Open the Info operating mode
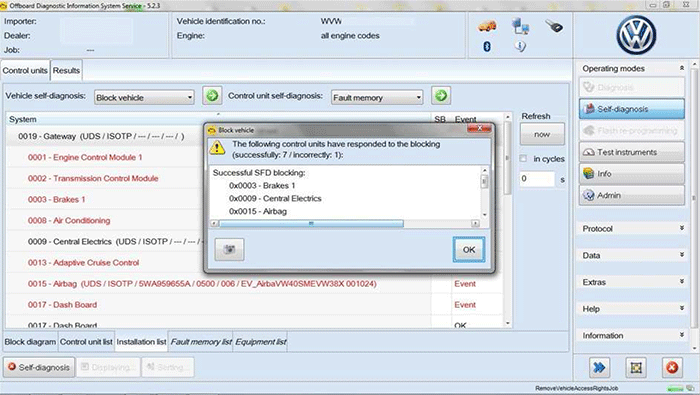The width and height of the screenshot is (700, 395). coord(631,174)
